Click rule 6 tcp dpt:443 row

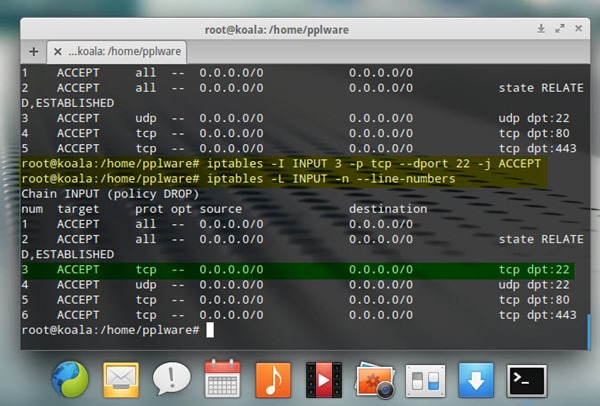click(299, 315)
